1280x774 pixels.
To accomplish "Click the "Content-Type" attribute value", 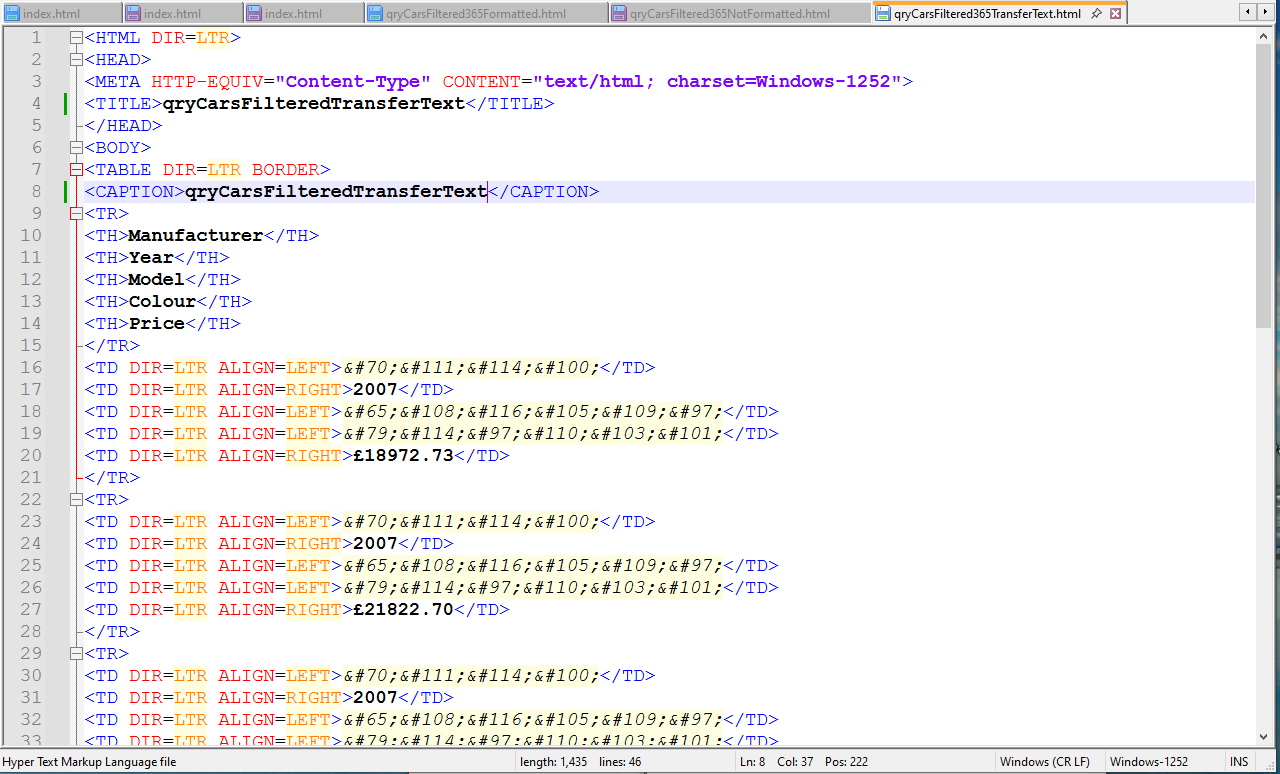I will click(x=353, y=82).
